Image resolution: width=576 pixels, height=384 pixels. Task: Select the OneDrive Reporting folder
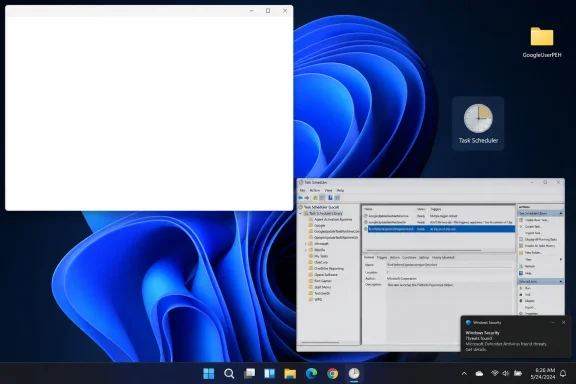click(x=326, y=269)
